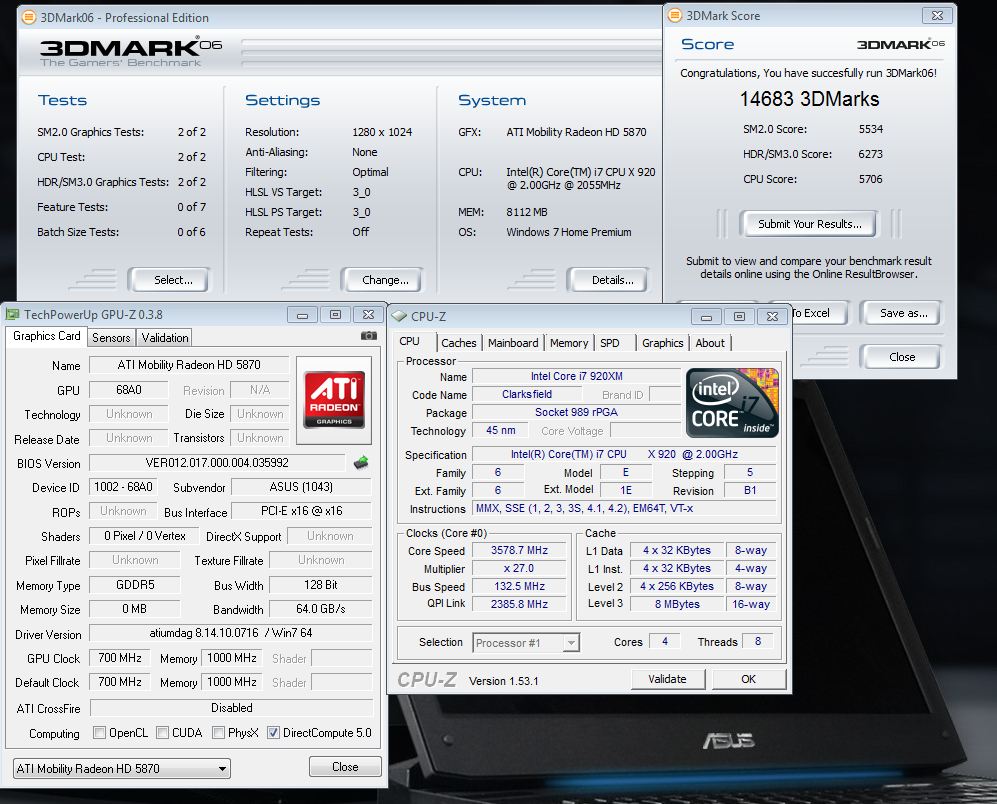997x804 pixels.
Task: Open the GPU-Z graphics card selector dropdown
Action: [x=121, y=768]
